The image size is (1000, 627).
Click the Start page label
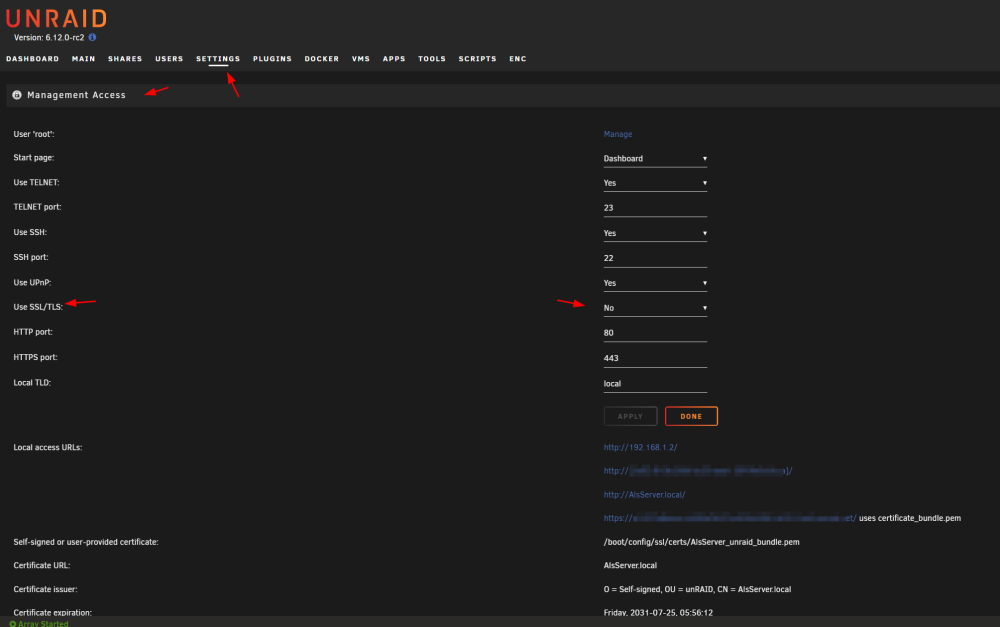pyautogui.click(x=34, y=158)
